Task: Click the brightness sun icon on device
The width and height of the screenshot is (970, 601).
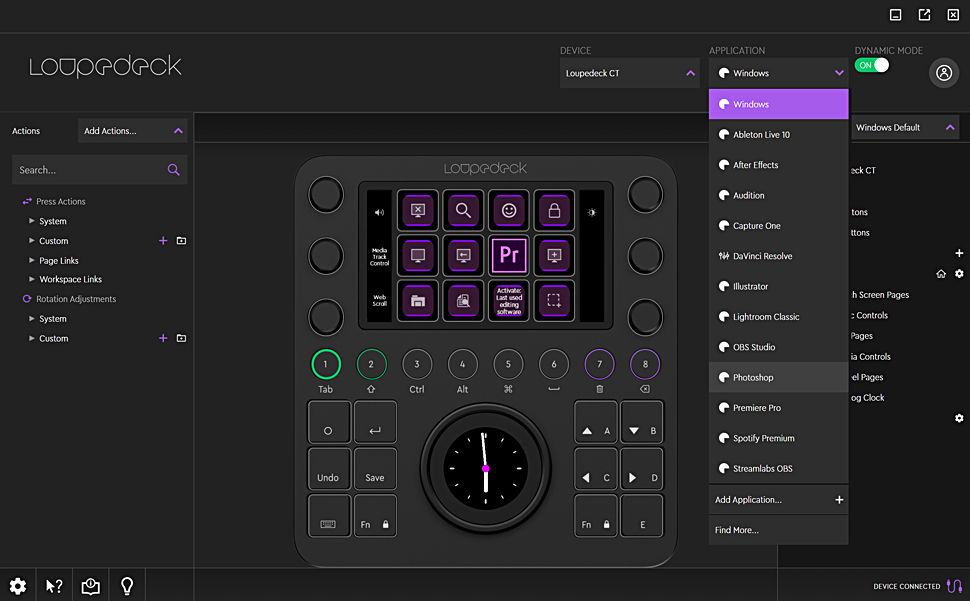Action: click(591, 212)
